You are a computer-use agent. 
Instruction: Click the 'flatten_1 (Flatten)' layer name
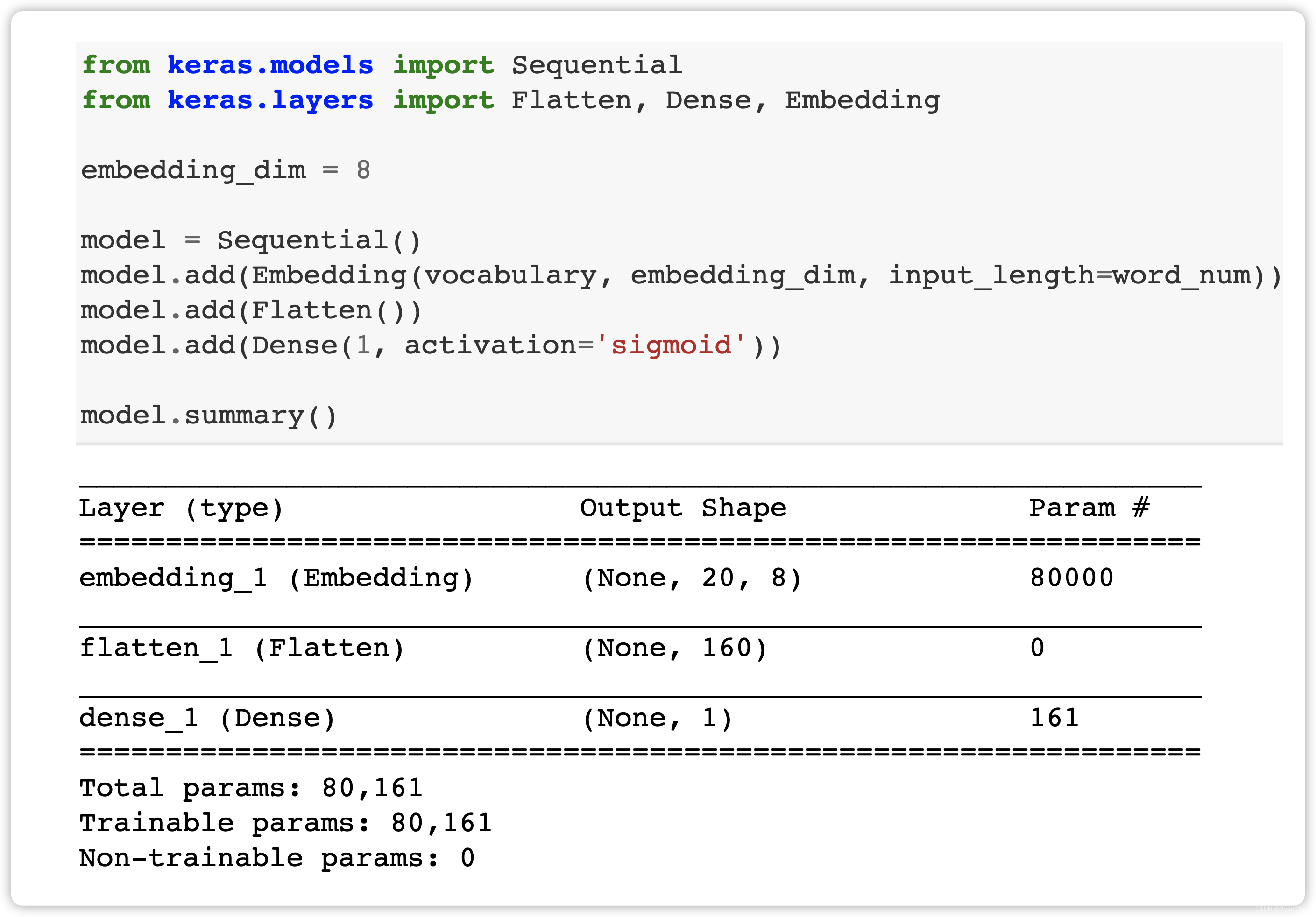pos(242,649)
